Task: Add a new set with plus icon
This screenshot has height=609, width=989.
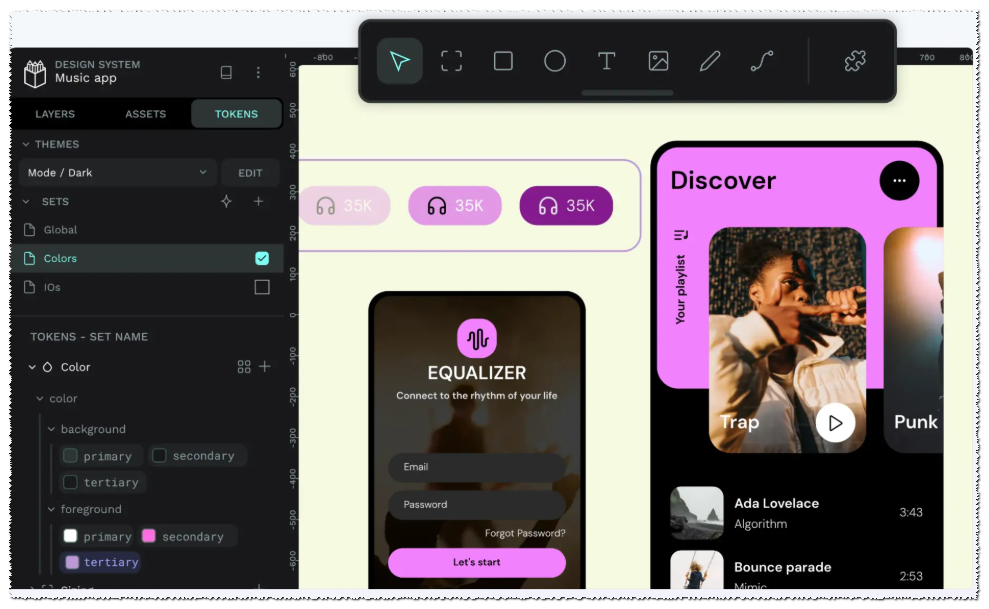Action: (x=258, y=201)
